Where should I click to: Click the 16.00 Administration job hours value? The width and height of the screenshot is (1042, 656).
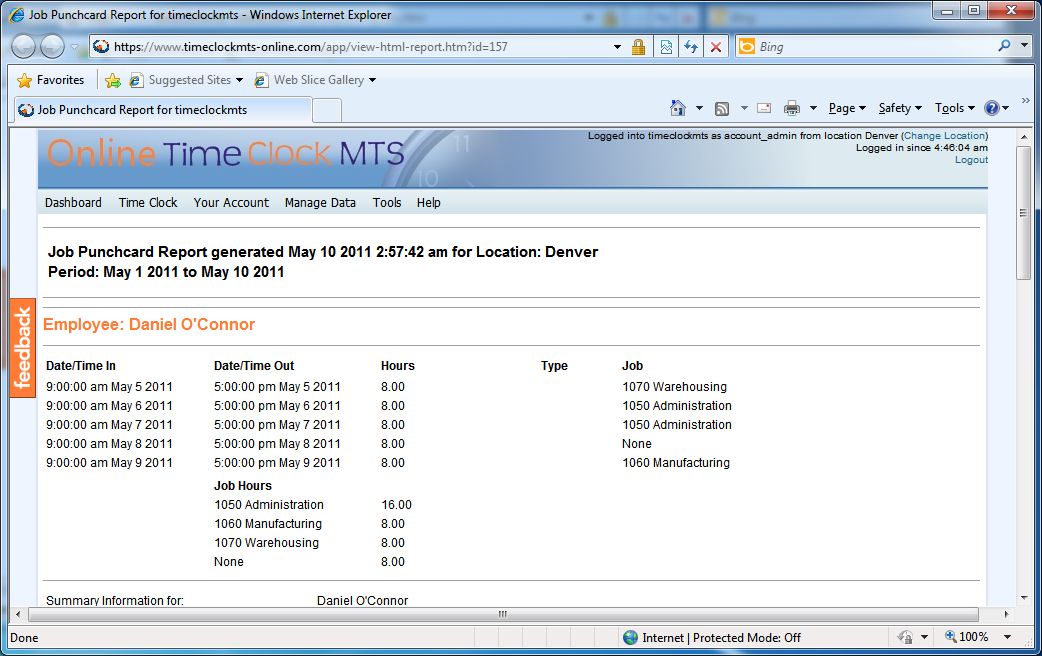click(396, 504)
